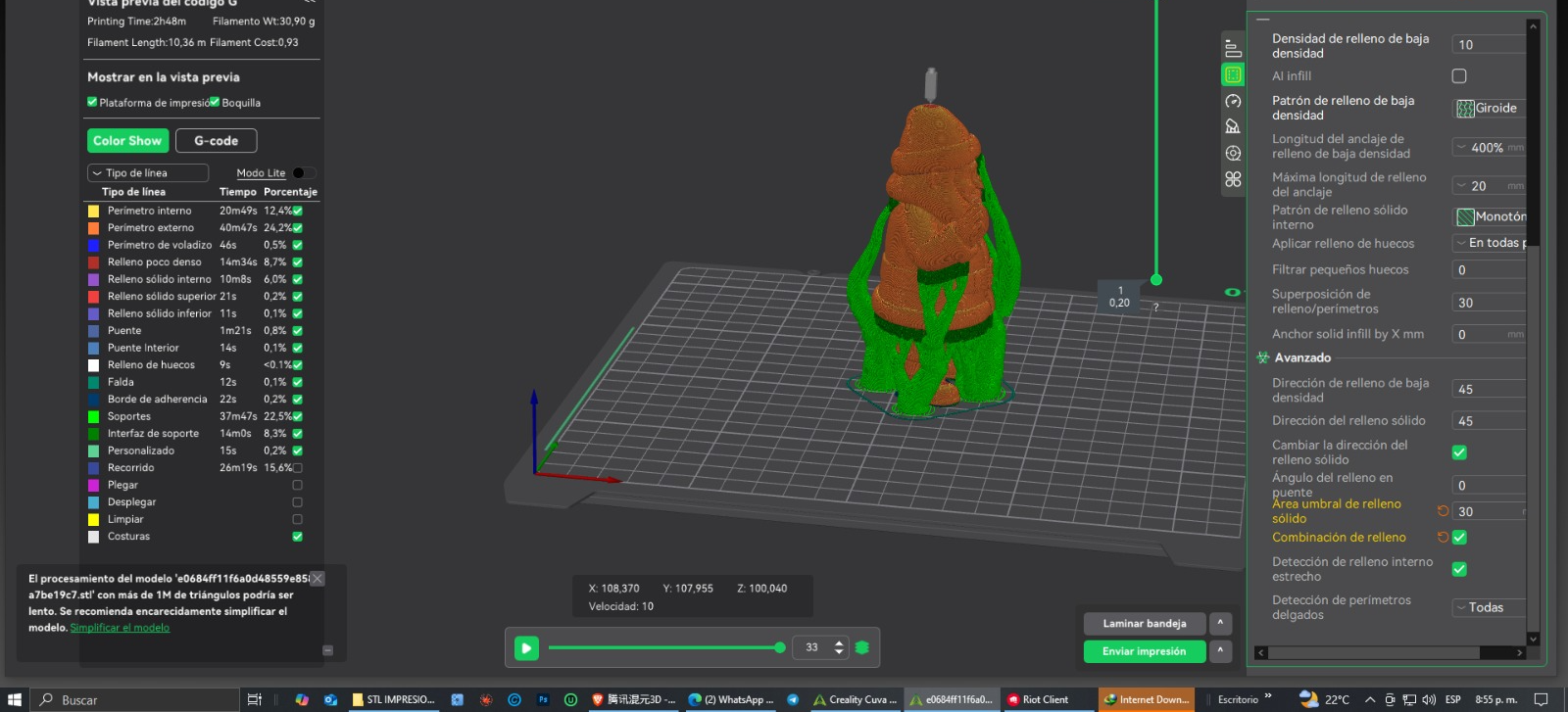This screenshot has height=712, width=1568.
Task: Reset the Combinación de relleno setting
Action: click(x=1443, y=537)
